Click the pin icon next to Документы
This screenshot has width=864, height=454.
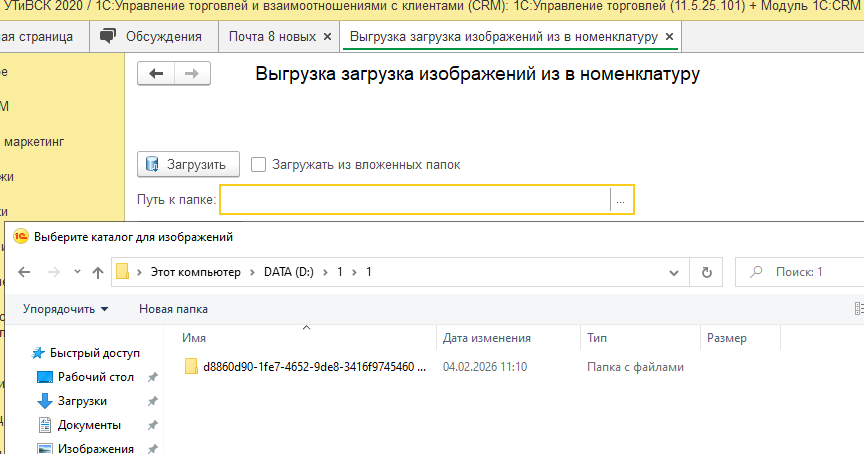pyautogui.click(x=153, y=425)
